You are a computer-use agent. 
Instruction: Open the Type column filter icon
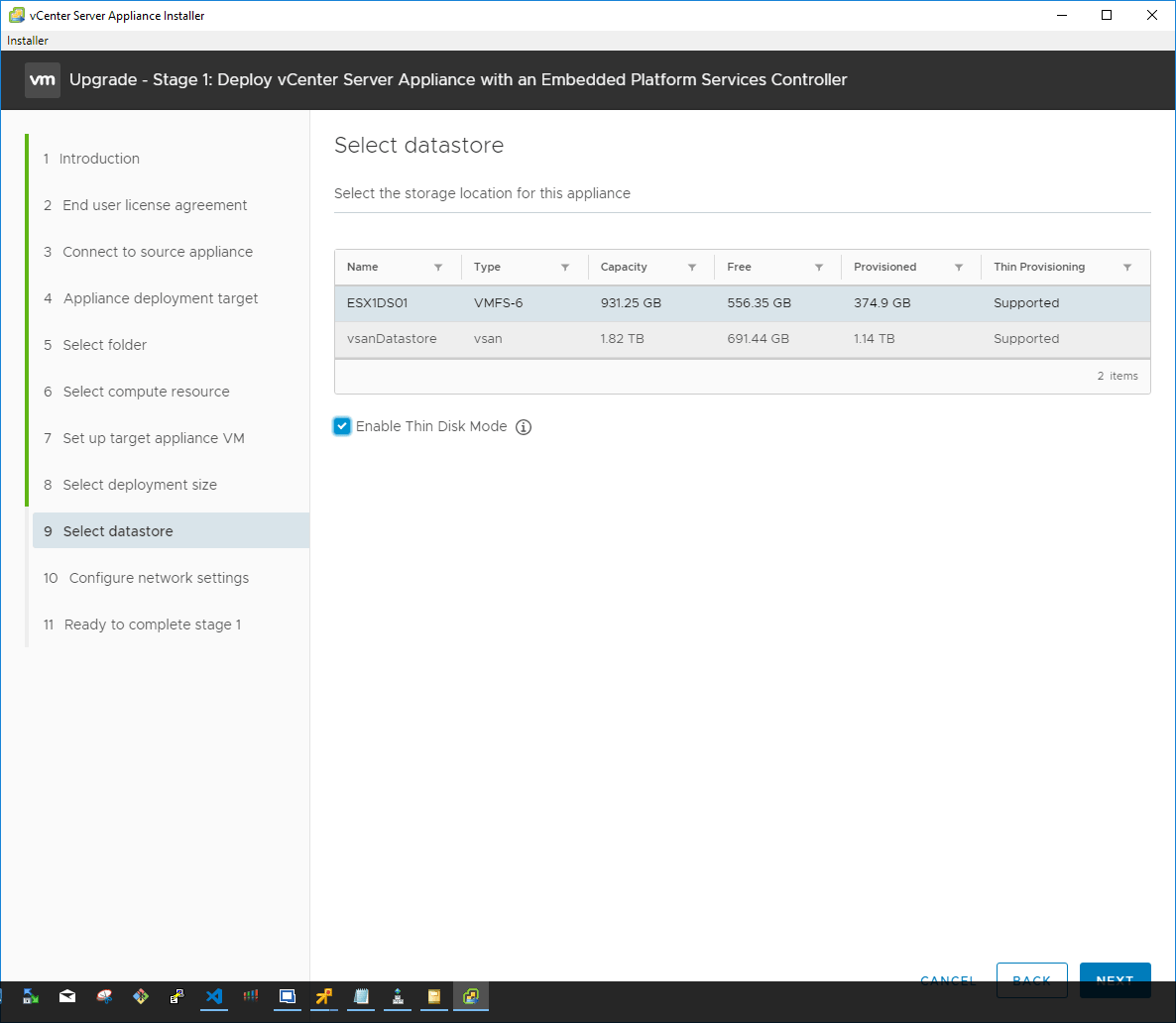point(565,267)
